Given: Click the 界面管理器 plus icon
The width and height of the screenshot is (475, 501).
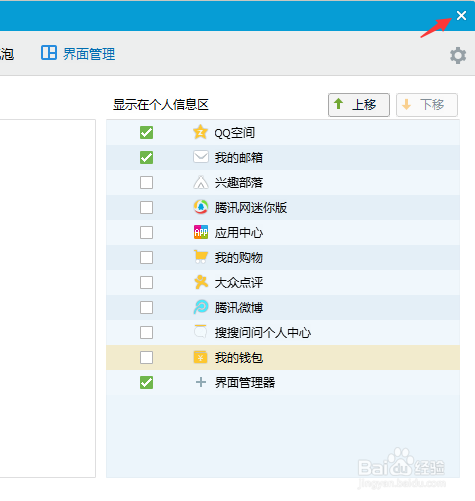Looking at the screenshot, I should pyautogui.click(x=201, y=382).
